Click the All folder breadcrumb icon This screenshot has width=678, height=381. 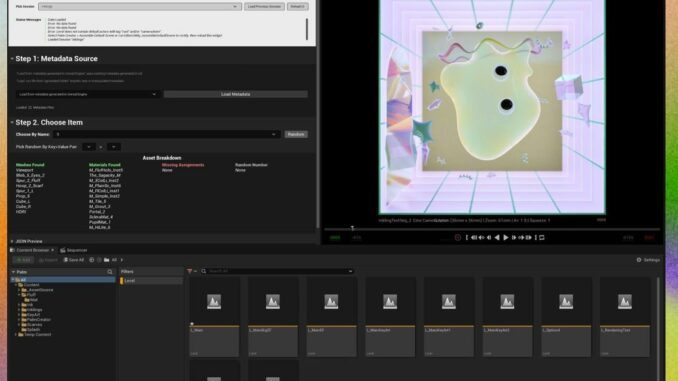click(x=107, y=260)
